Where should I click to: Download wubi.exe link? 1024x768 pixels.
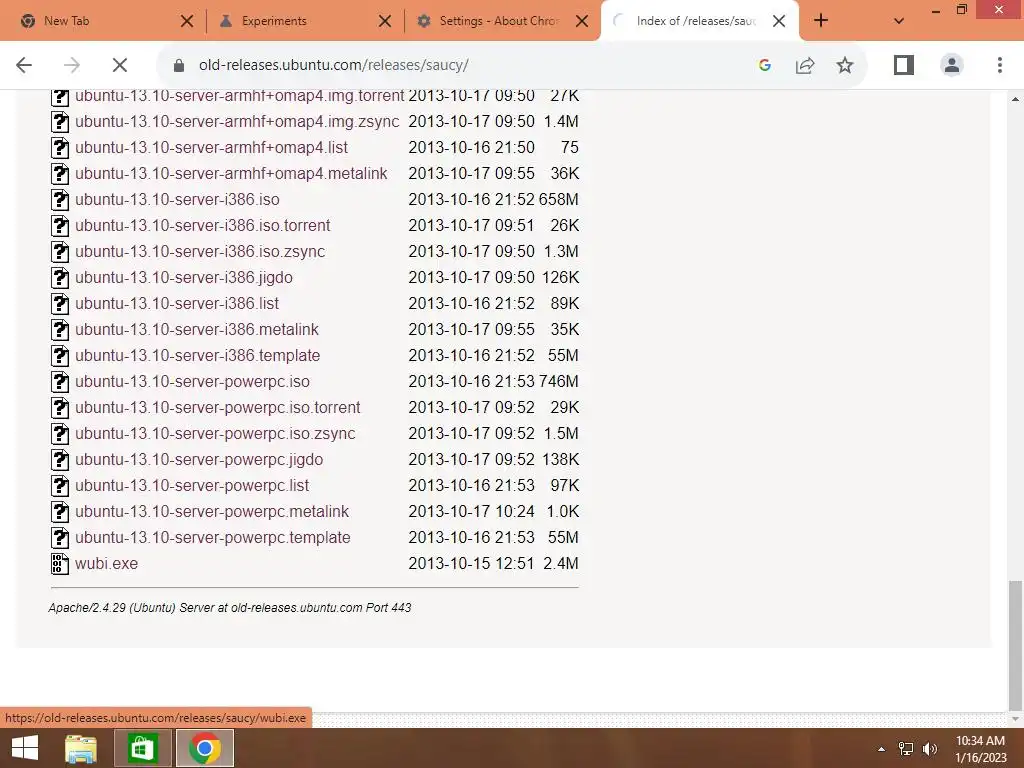click(x=106, y=564)
